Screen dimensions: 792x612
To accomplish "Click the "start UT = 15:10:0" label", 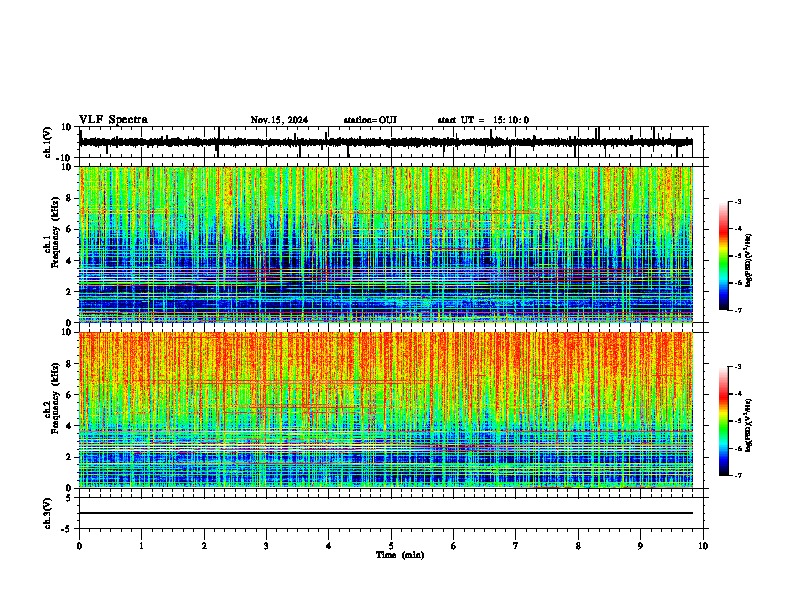I will pyautogui.click(x=483, y=120).
